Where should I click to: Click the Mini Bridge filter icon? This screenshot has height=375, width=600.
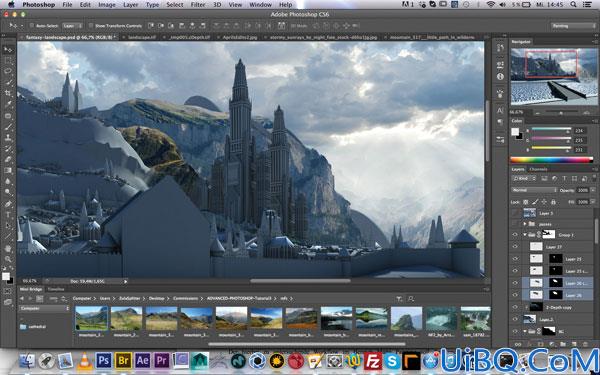pos(399,298)
